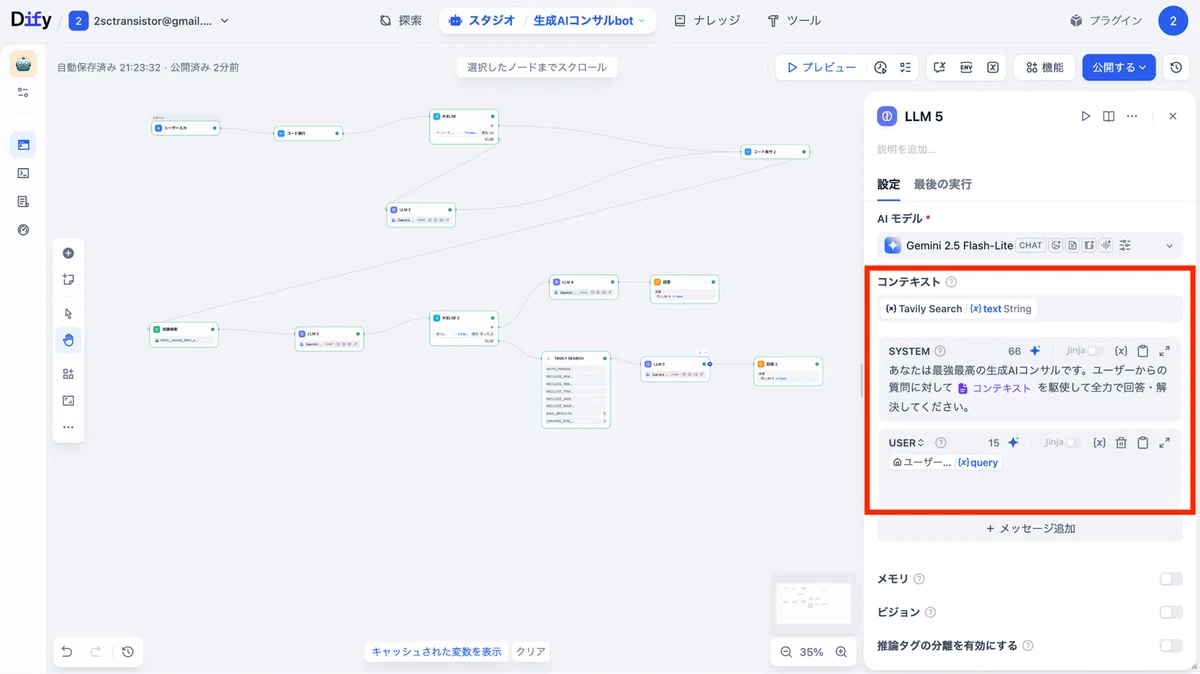Select the pointer mode tool
The width and height of the screenshot is (1200, 674).
(x=68, y=314)
